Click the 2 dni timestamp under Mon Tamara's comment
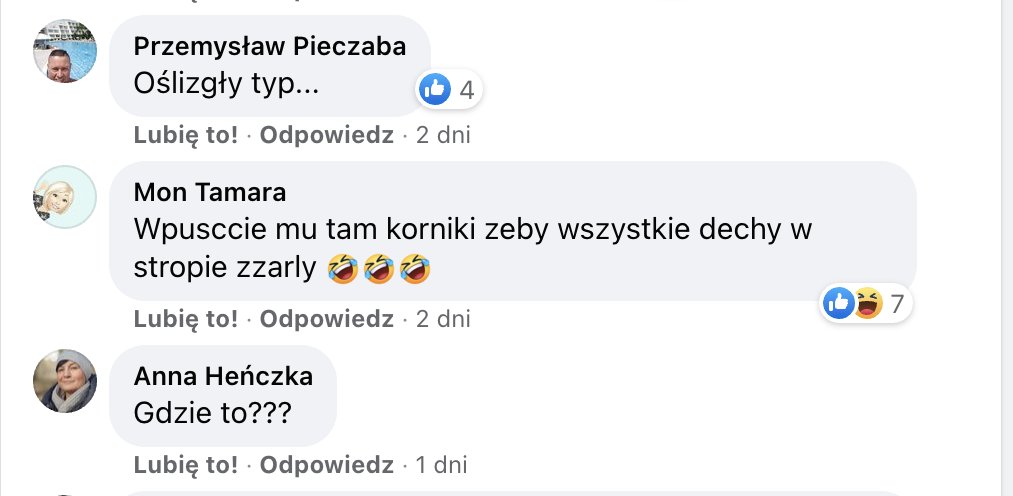The image size is (1013, 496). tap(443, 320)
